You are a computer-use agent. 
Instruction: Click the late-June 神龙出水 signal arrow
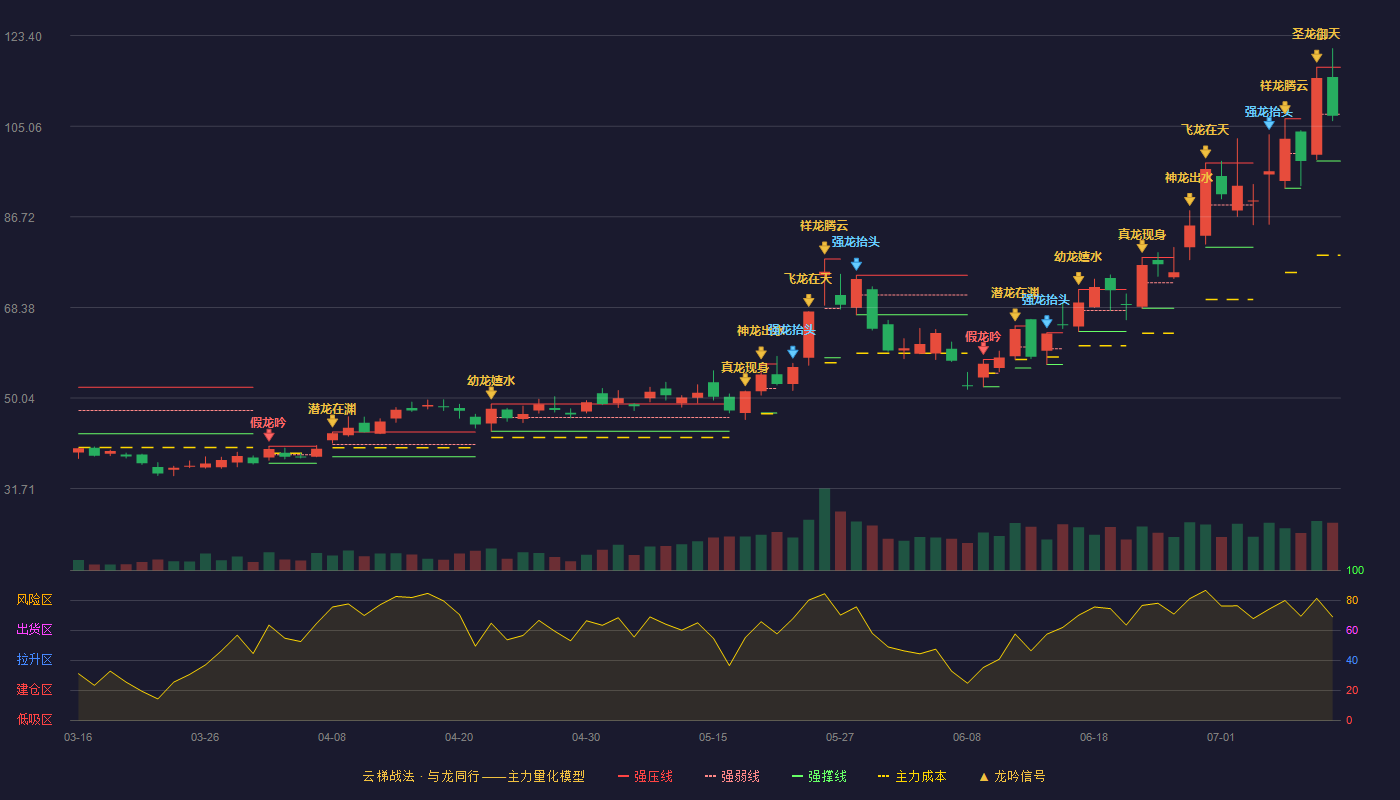tap(1189, 200)
